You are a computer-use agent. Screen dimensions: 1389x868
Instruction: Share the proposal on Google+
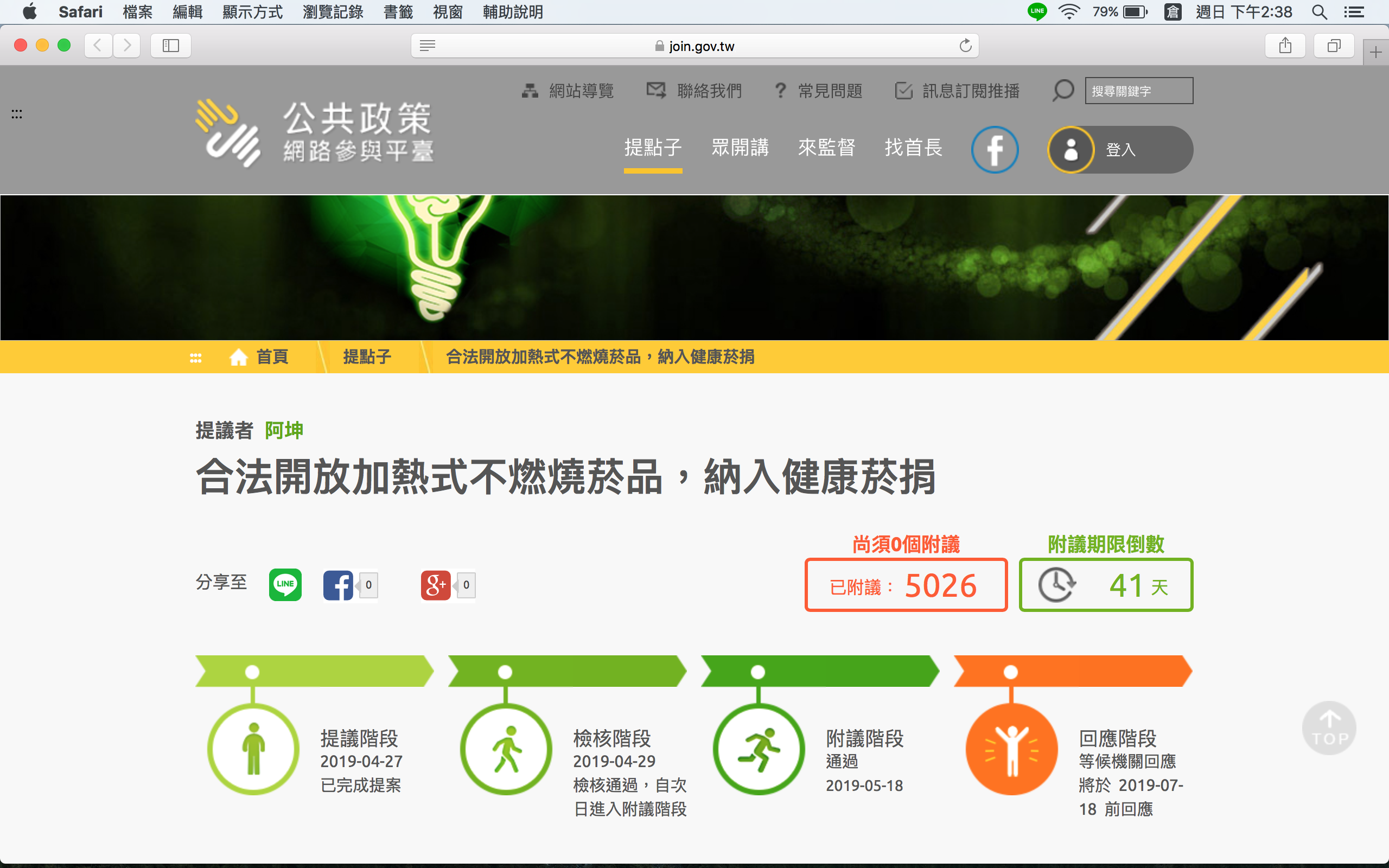click(x=436, y=585)
